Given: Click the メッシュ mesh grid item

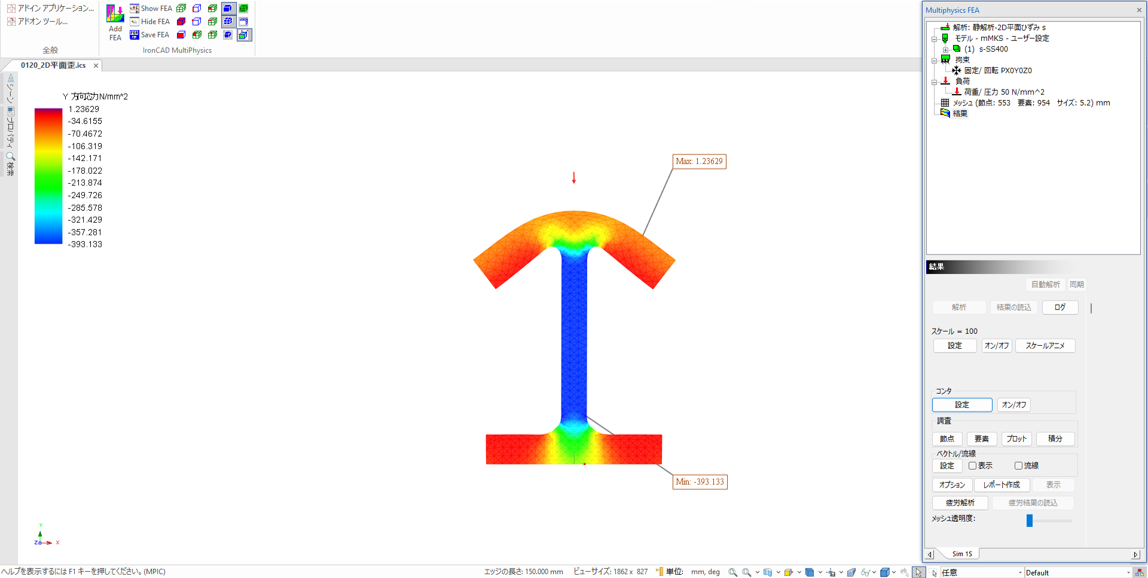Looking at the screenshot, I should click(944, 103).
